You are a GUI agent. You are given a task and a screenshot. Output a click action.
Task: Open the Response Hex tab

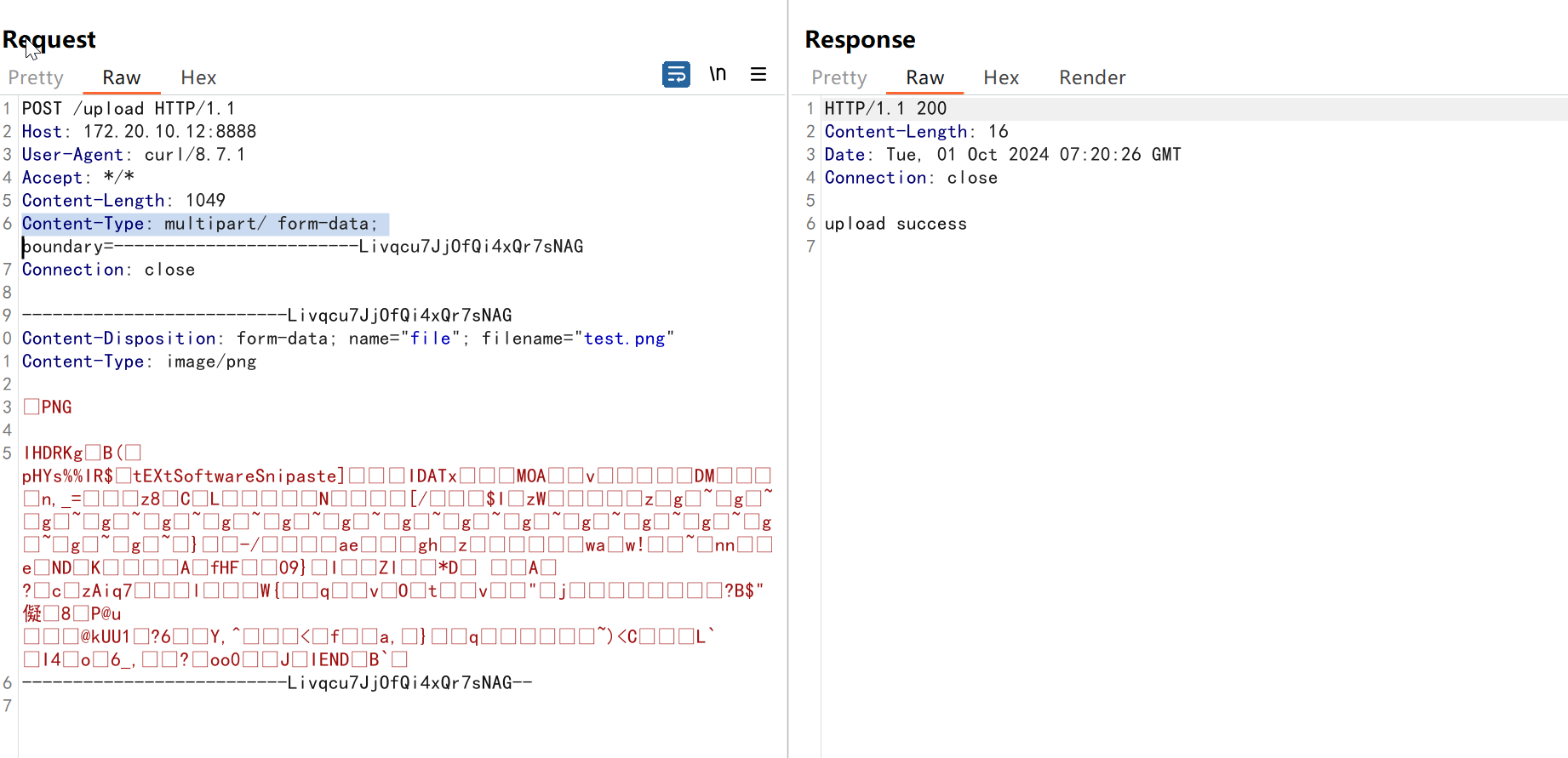(x=1001, y=78)
